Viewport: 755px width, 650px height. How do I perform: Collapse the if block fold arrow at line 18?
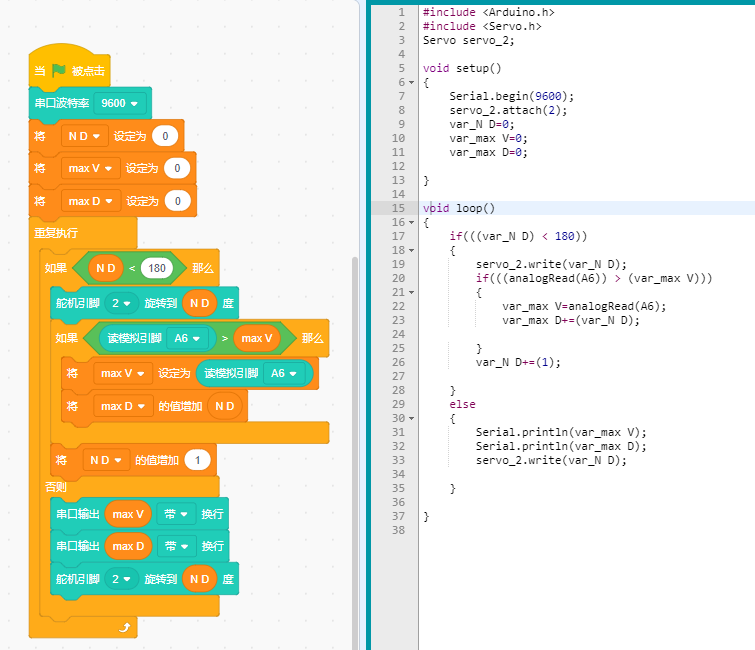click(x=412, y=250)
